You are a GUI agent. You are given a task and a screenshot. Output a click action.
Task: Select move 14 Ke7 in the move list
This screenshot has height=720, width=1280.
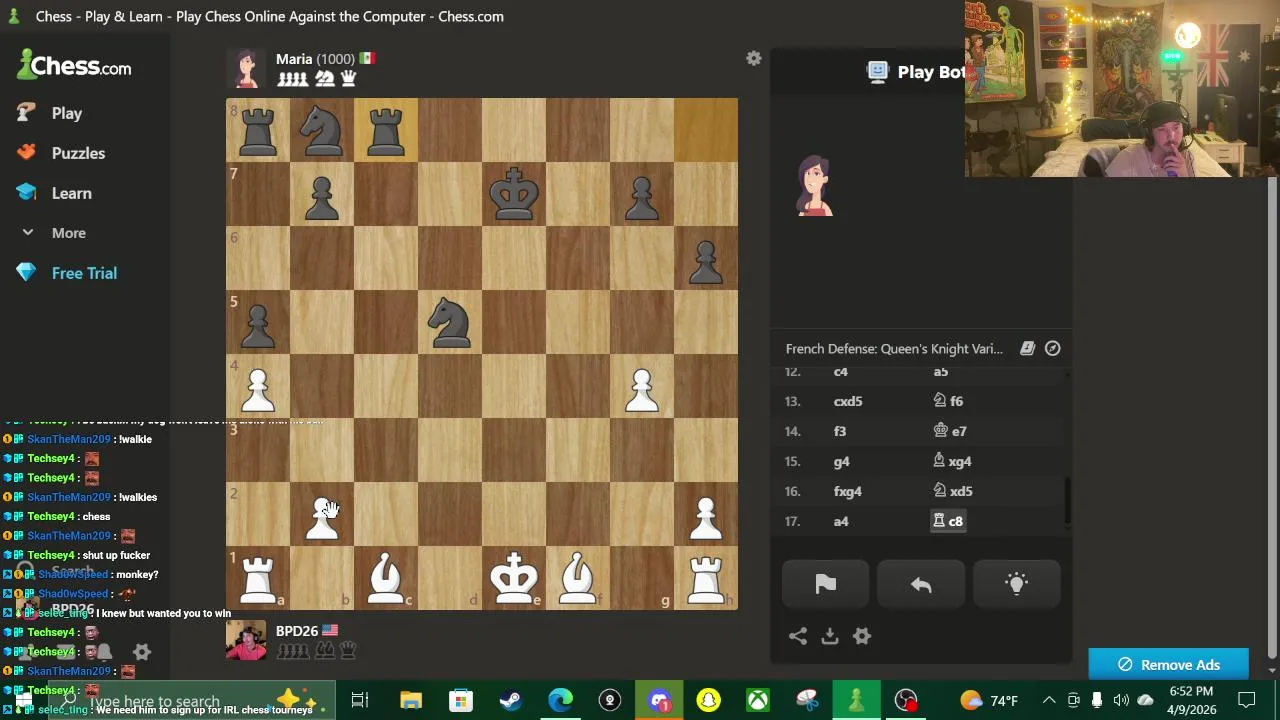pyautogui.click(x=949, y=431)
